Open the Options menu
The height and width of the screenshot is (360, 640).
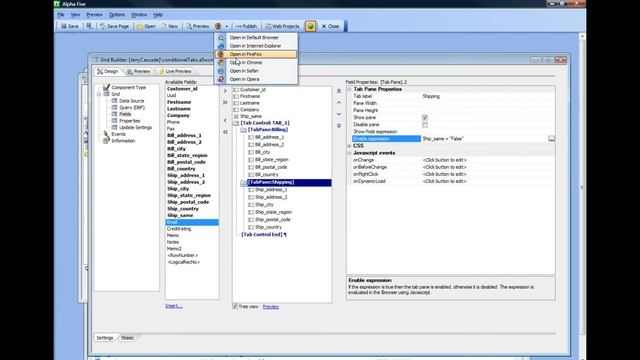point(117,15)
